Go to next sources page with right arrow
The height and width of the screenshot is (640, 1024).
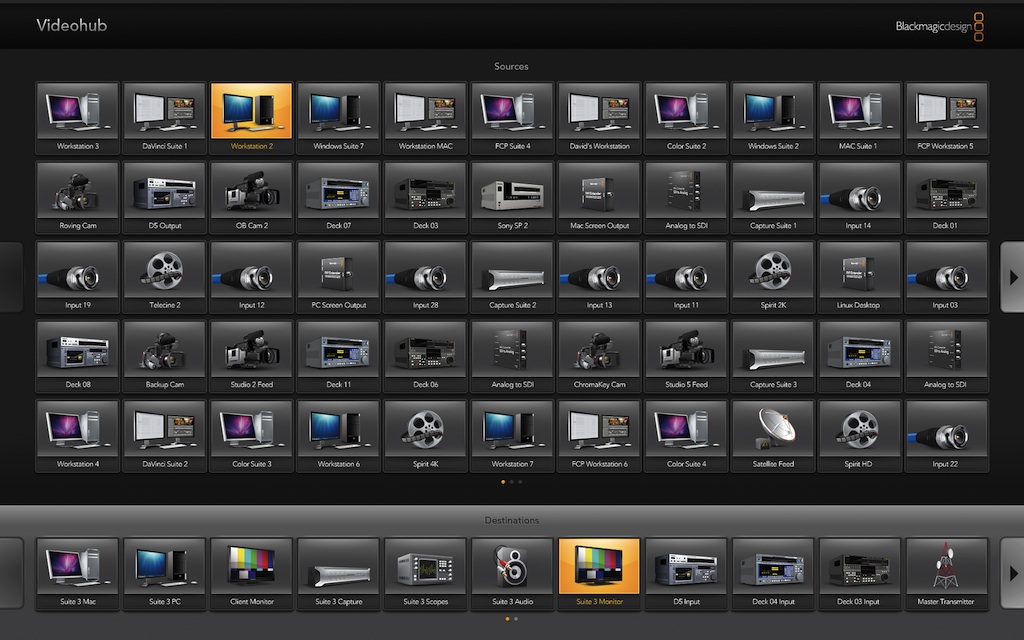[1011, 276]
